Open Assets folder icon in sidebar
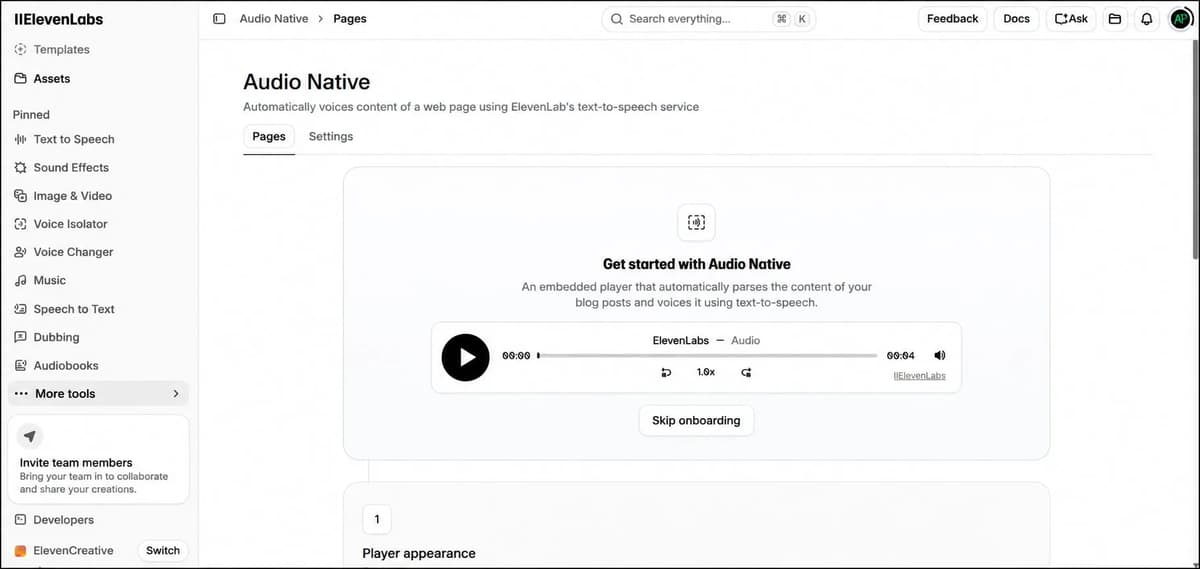 coord(21,78)
